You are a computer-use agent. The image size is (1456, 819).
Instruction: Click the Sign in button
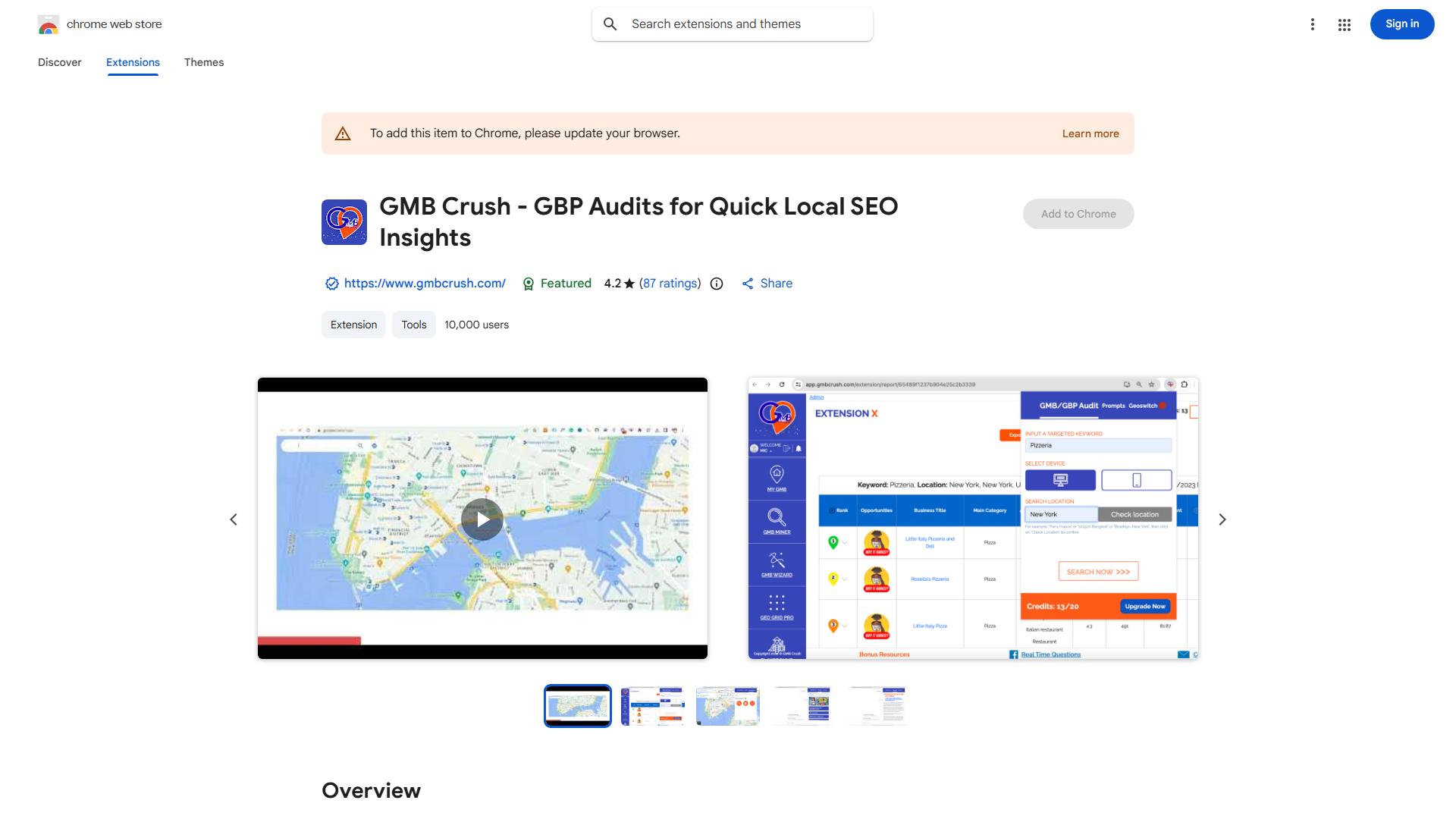1401,24
